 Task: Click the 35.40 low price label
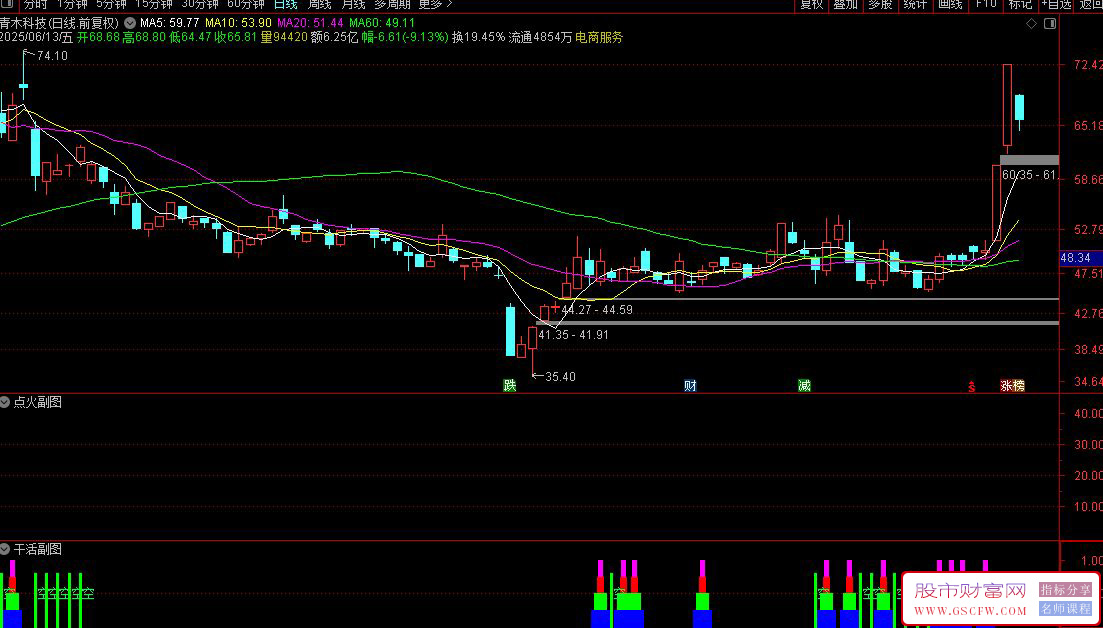tap(560, 376)
